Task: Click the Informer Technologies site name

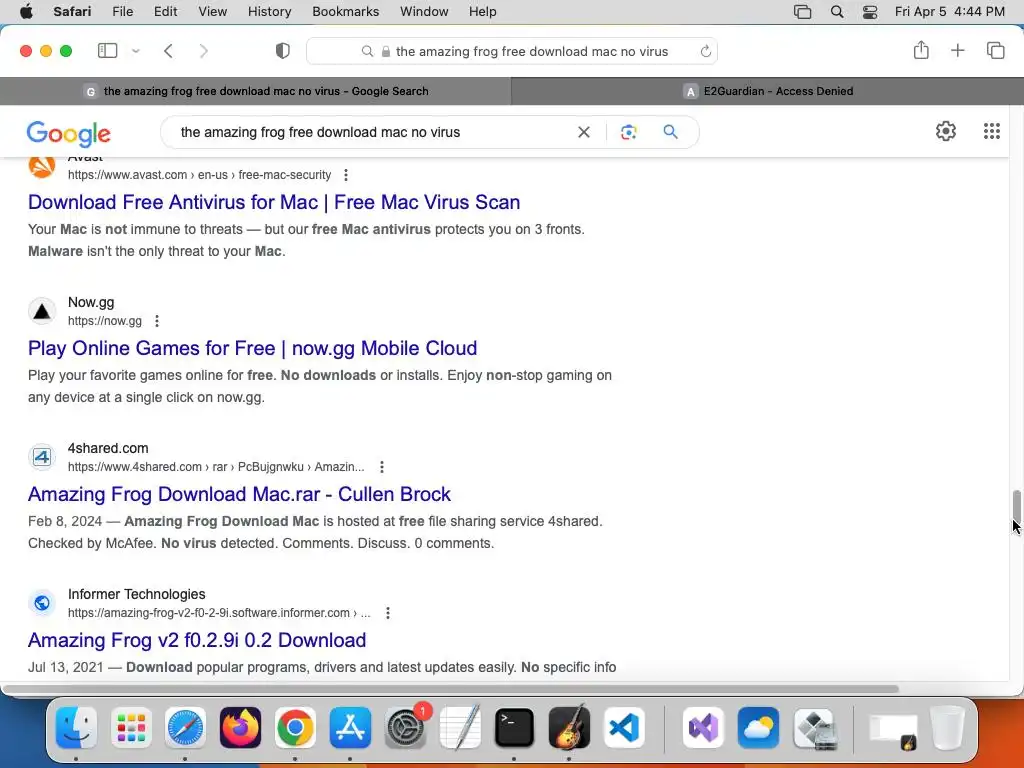Action: point(136,594)
